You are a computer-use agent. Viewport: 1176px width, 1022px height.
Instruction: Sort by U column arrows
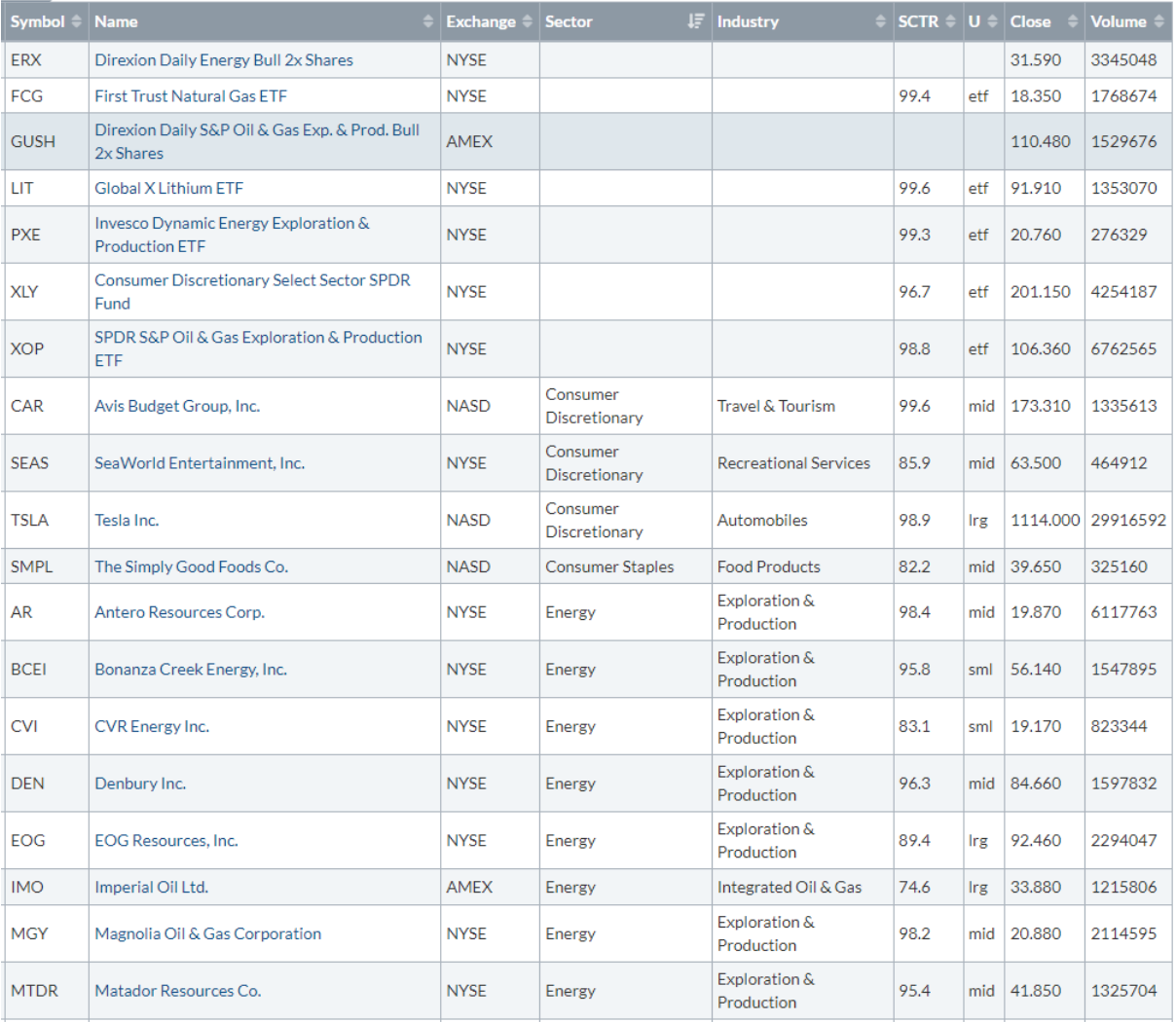[x=993, y=21]
